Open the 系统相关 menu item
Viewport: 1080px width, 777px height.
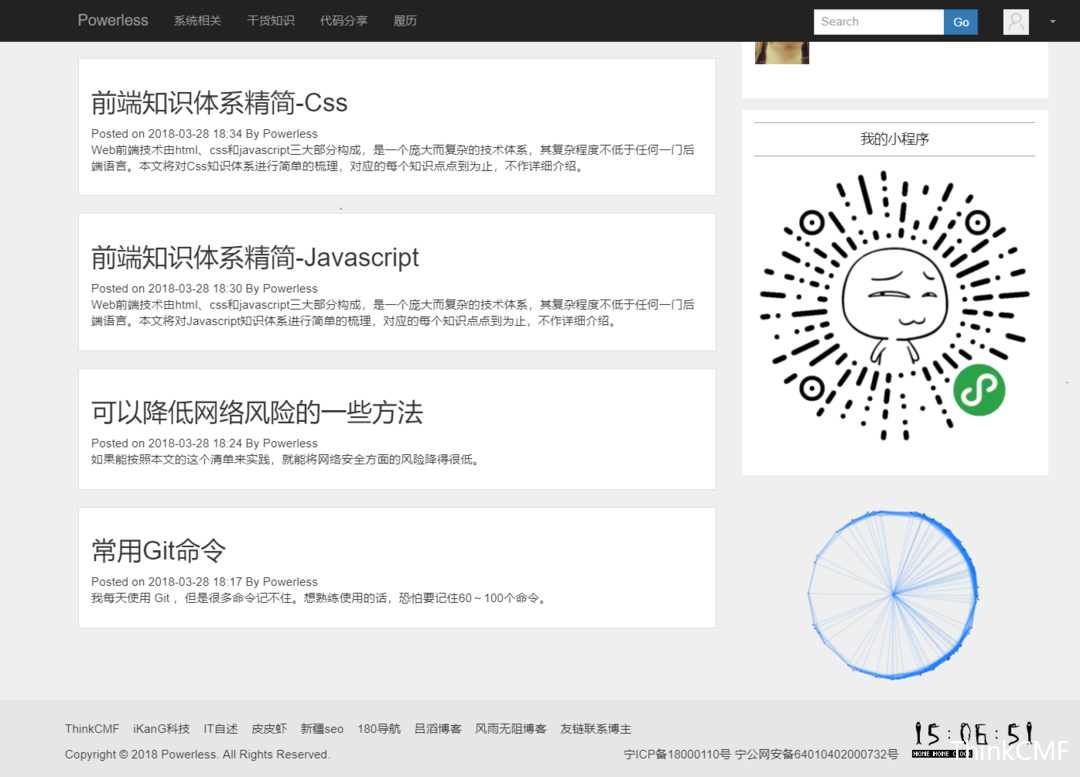(197, 21)
